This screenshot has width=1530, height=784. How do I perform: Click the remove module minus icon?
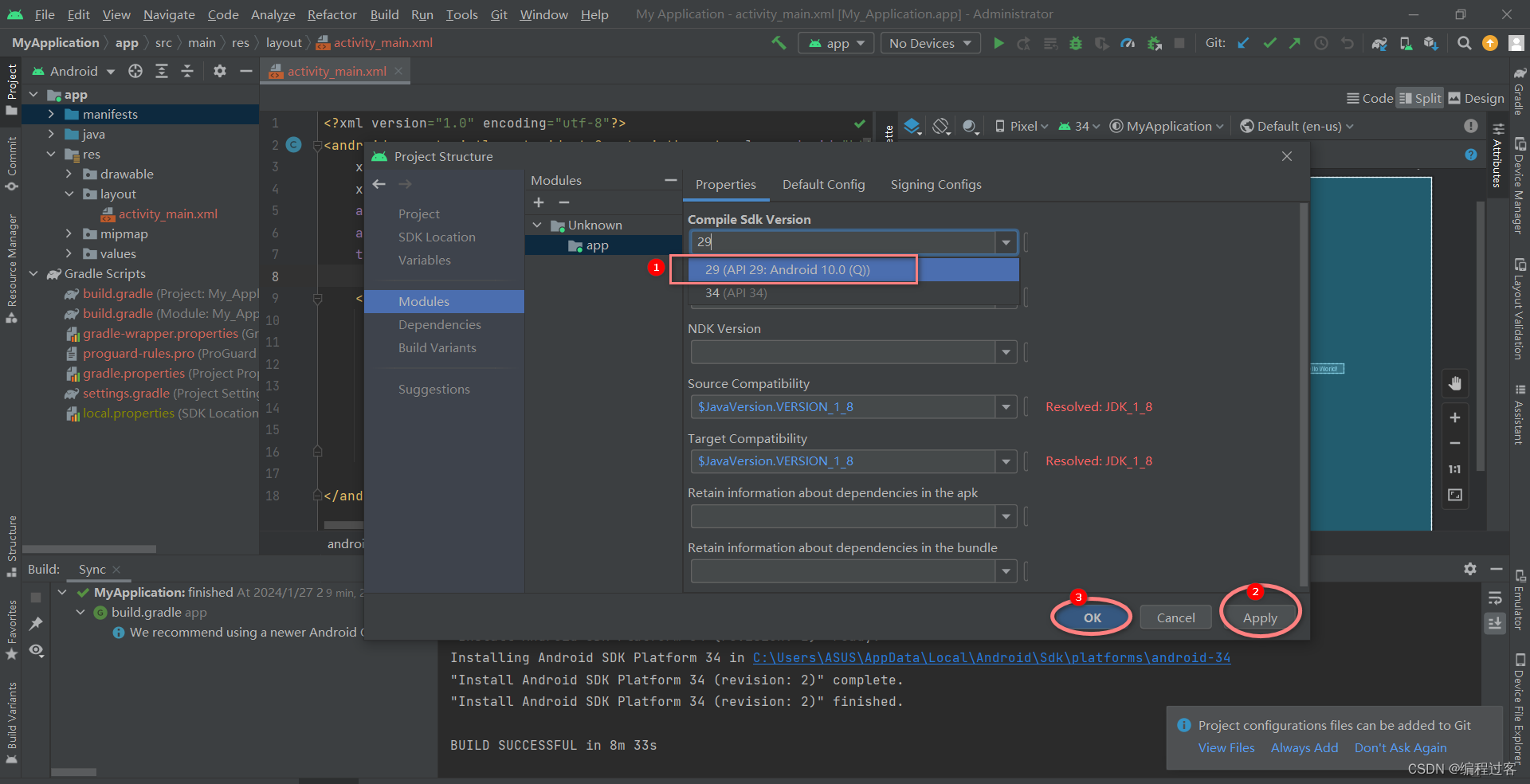click(564, 203)
